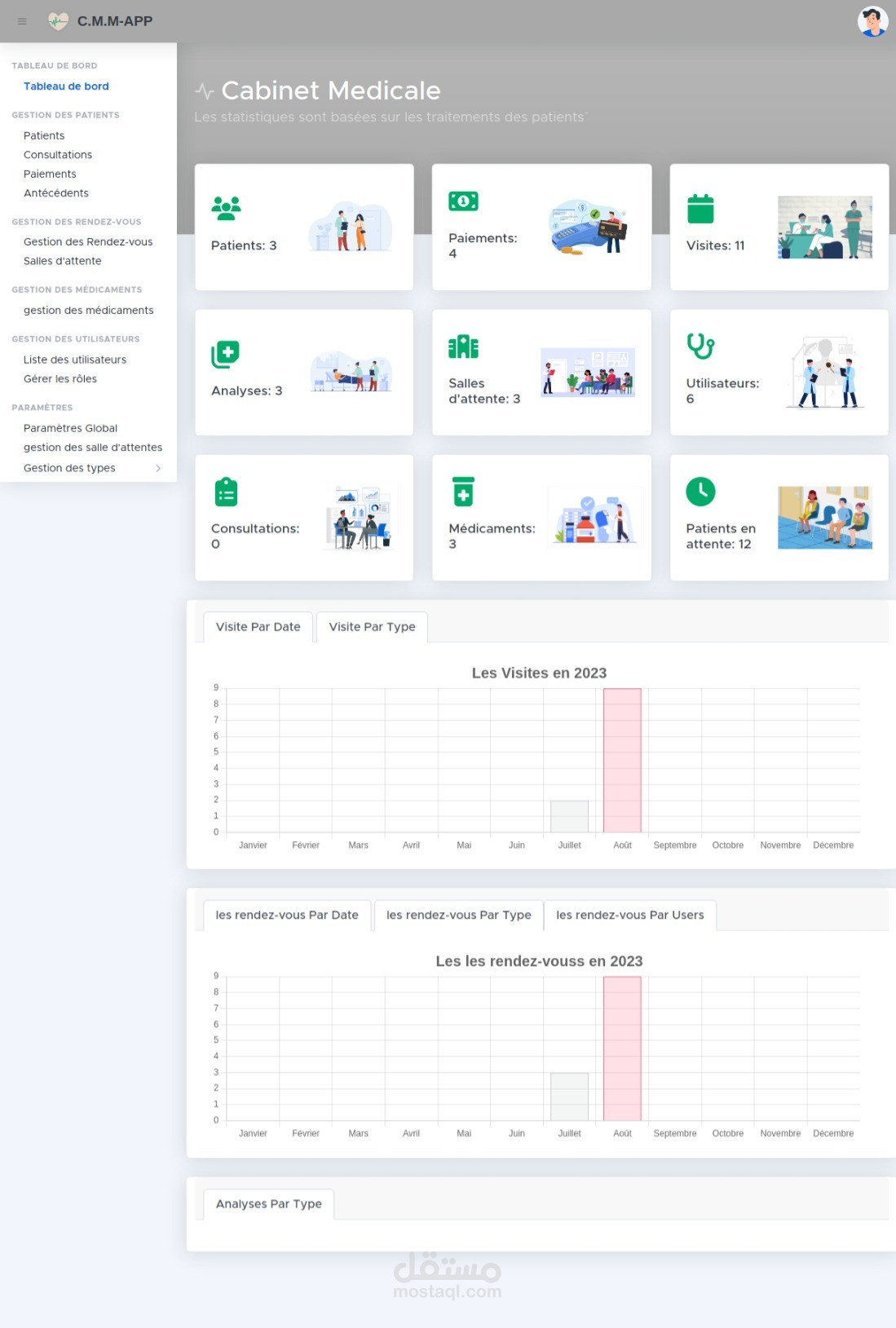This screenshot has height=1328, width=896.
Task: Select les rendez-vous Par Type tab
Action: click(458, 915)
